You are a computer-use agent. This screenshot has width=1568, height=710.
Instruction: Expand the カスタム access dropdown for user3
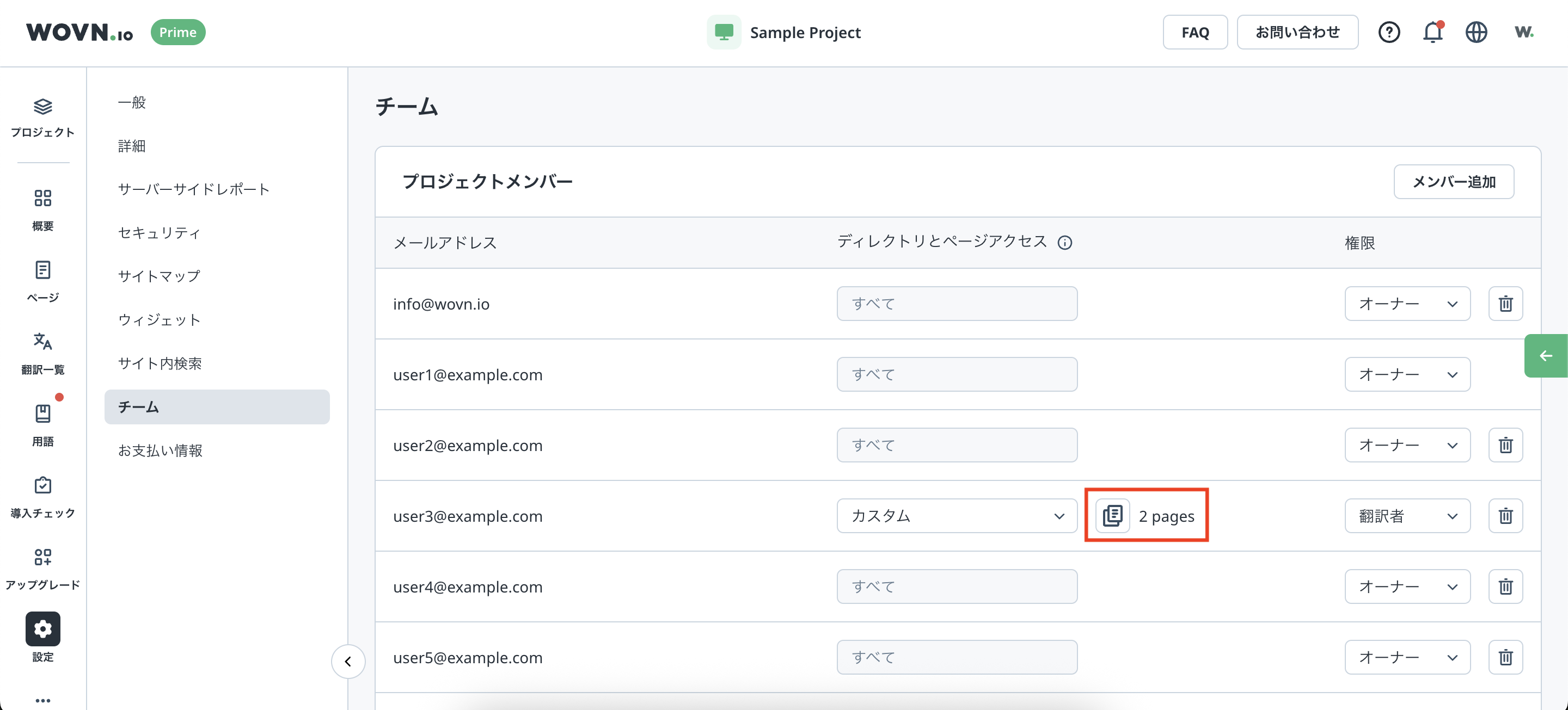pyautogui.click(x=956, y=516)
